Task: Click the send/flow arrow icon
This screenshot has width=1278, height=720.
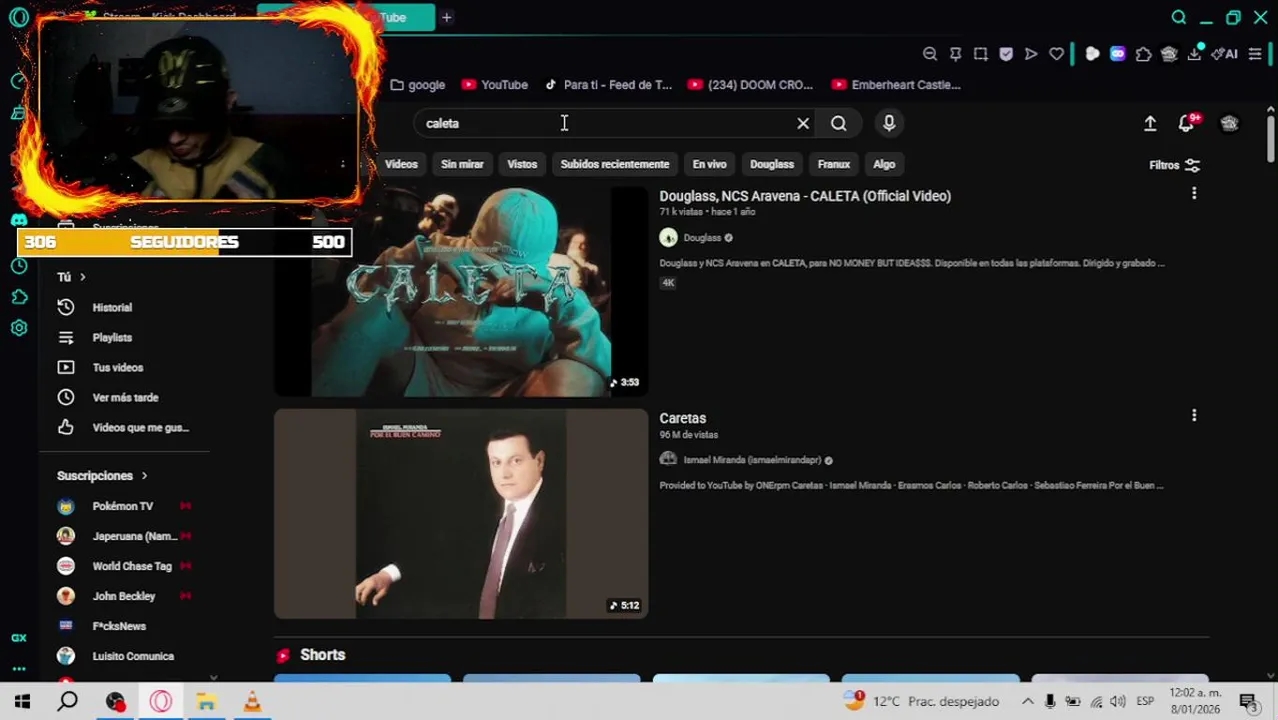Action: point(1031,54)
